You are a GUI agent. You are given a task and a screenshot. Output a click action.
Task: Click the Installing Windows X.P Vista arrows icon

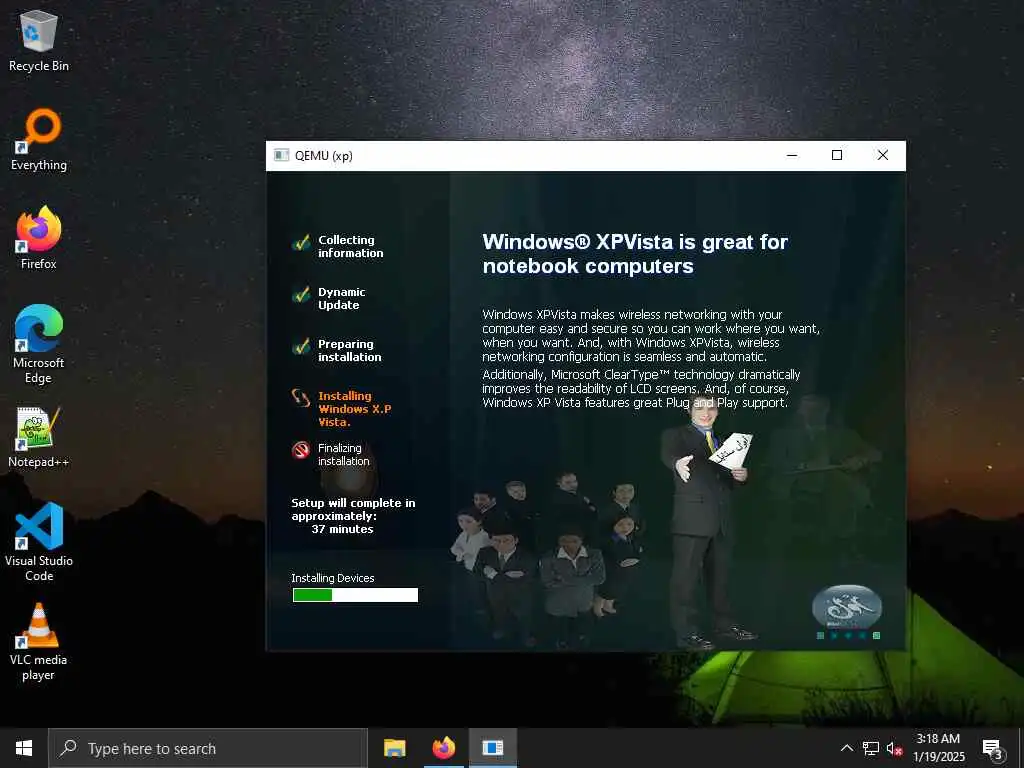coord(301,398)
